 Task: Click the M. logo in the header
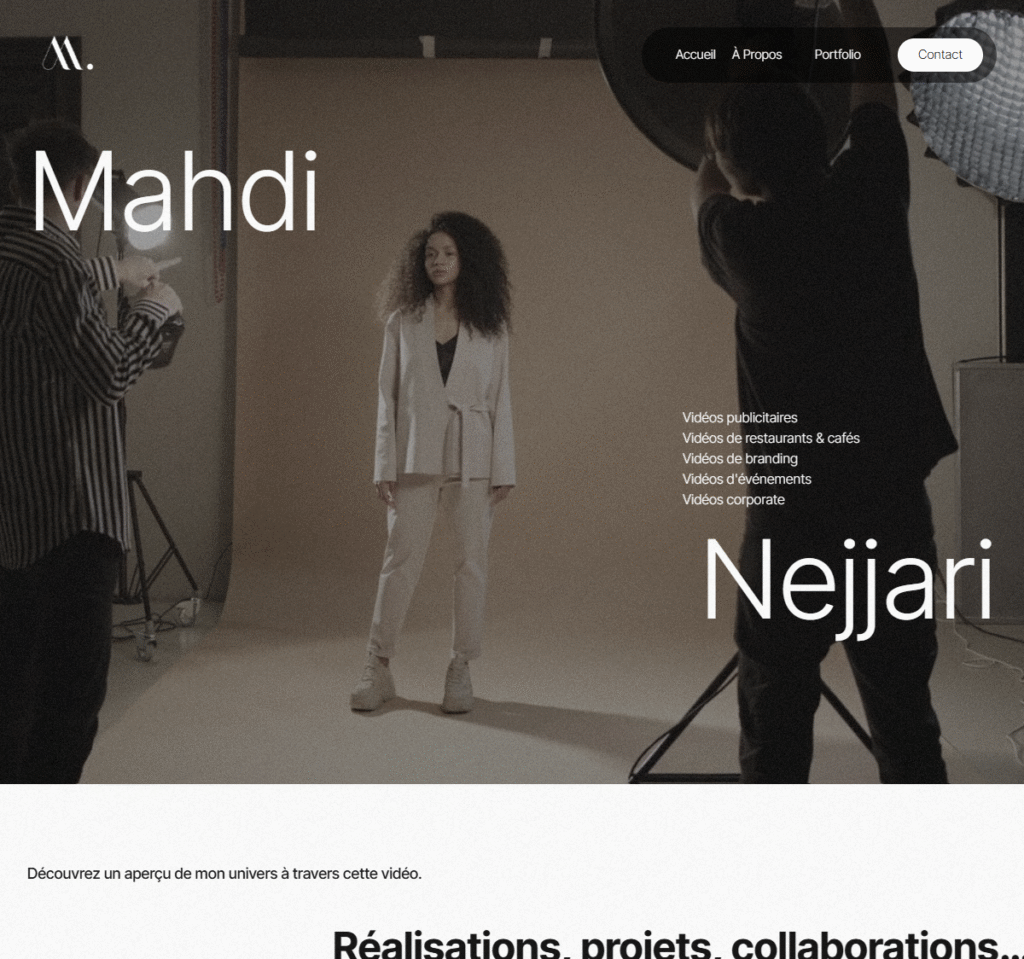68,54
